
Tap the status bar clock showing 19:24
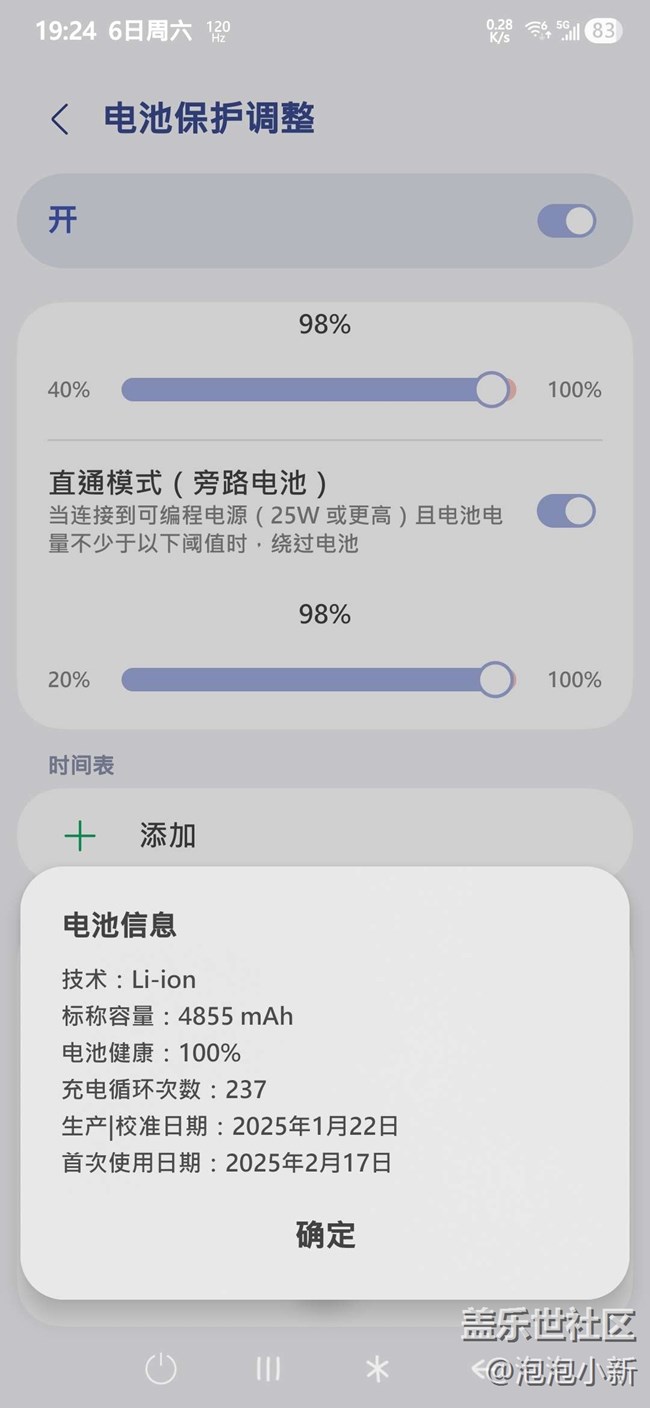pos(64,31)
